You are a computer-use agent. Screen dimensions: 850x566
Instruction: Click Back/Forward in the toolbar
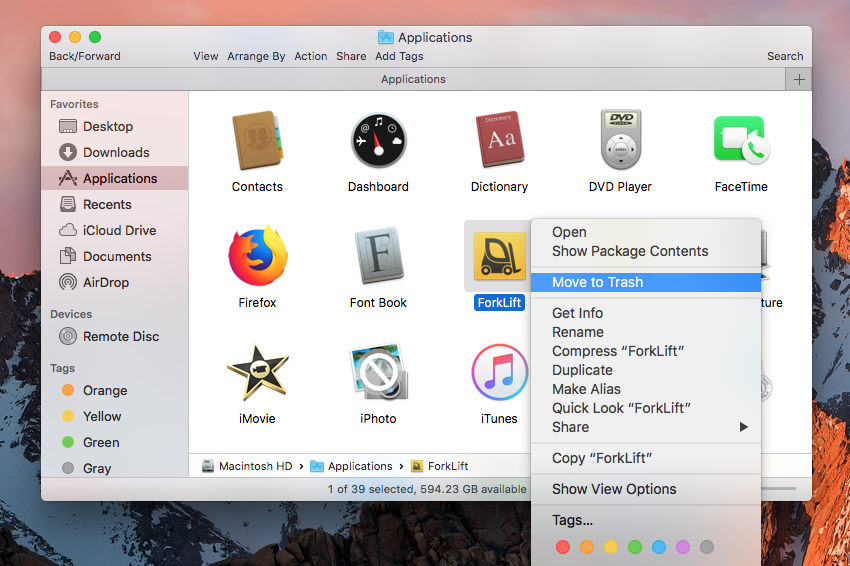pyautogui.click(x=85, y=56)
